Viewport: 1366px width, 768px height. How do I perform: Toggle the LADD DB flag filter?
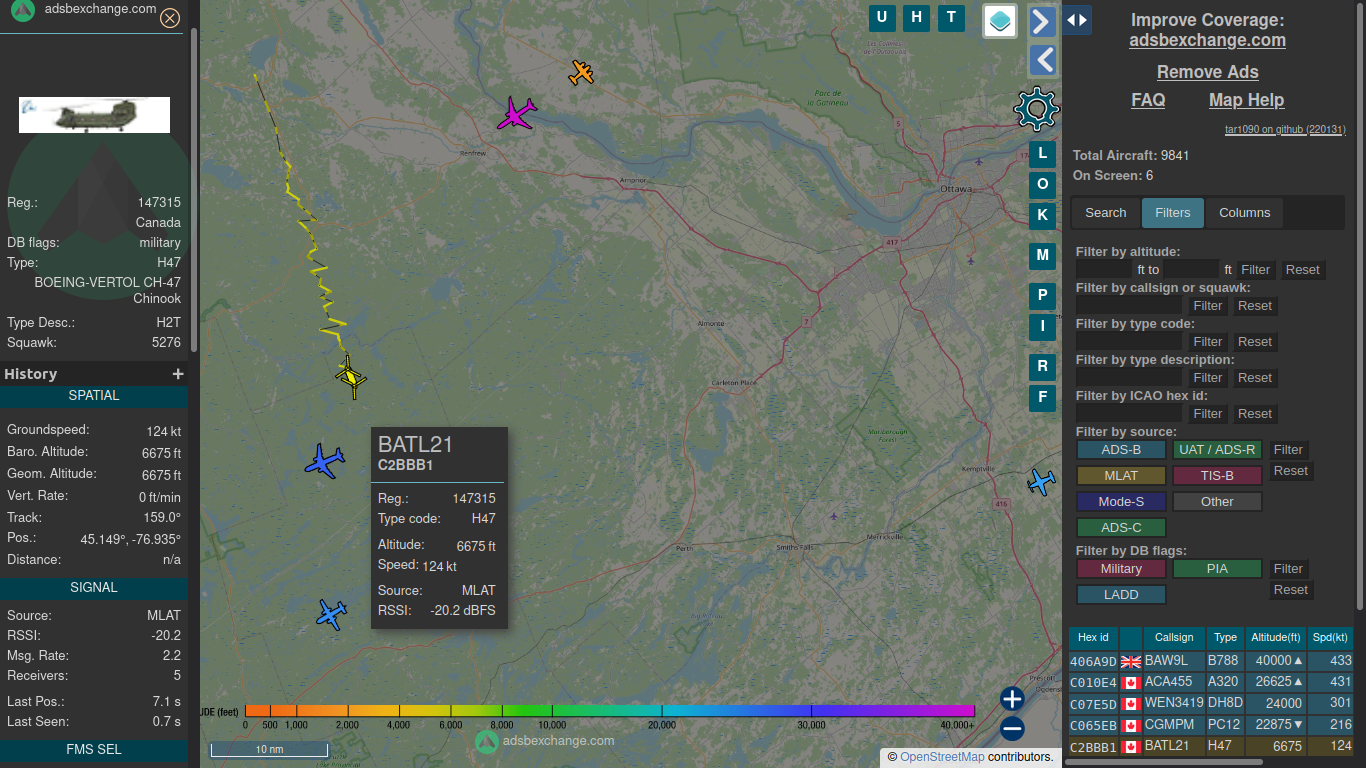tap(1121, 595)
